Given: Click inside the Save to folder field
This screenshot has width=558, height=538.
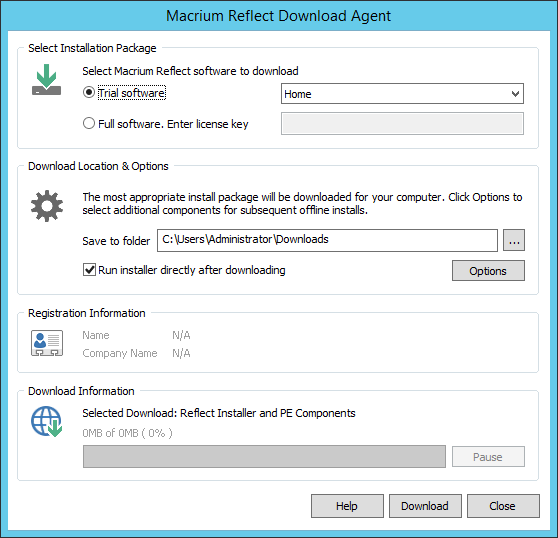Looking at the screenshot, I should point(327,240).
